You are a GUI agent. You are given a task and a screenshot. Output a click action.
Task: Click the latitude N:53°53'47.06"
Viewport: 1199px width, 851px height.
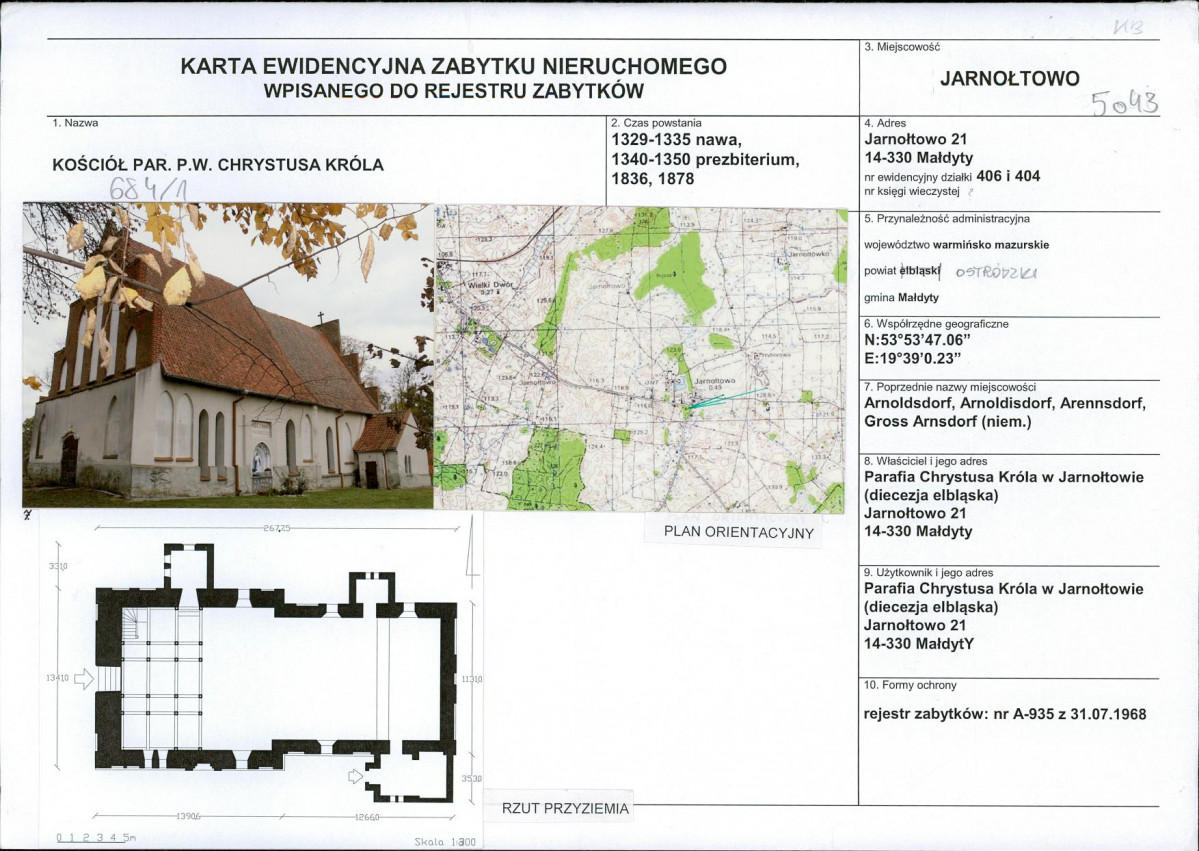click(x=918, y=341)
